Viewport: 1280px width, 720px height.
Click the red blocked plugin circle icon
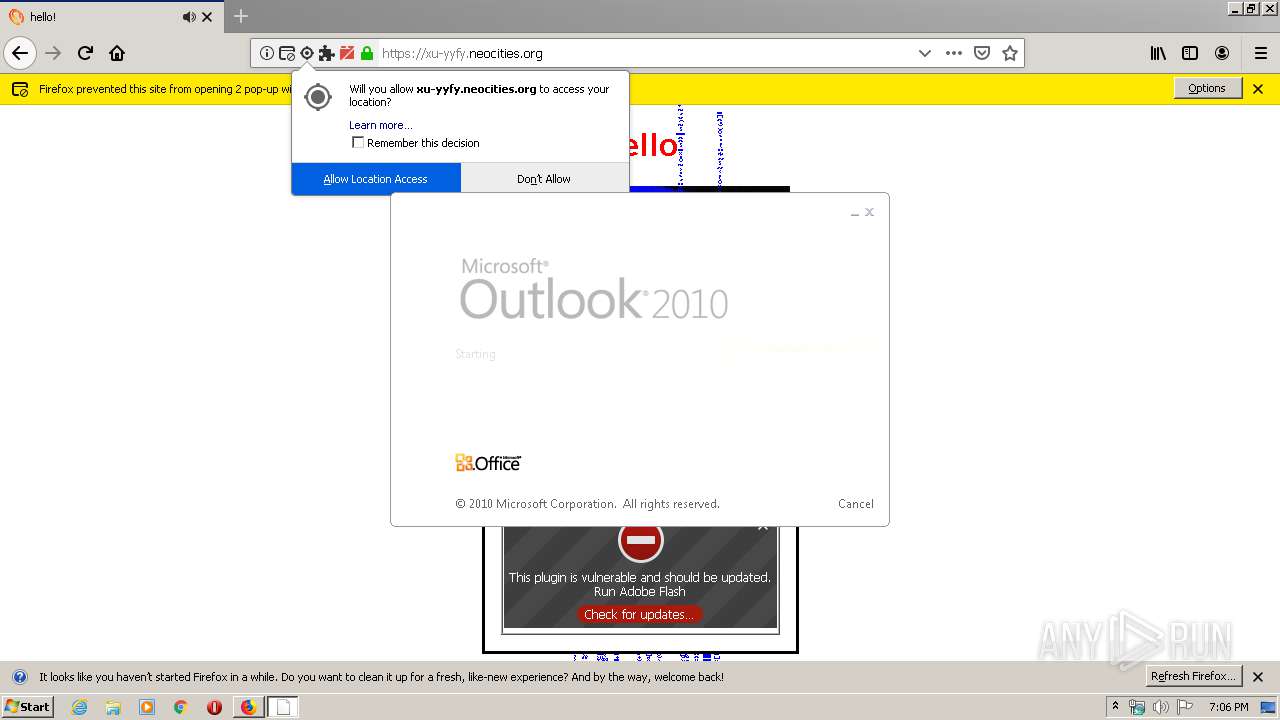[640, 540]
